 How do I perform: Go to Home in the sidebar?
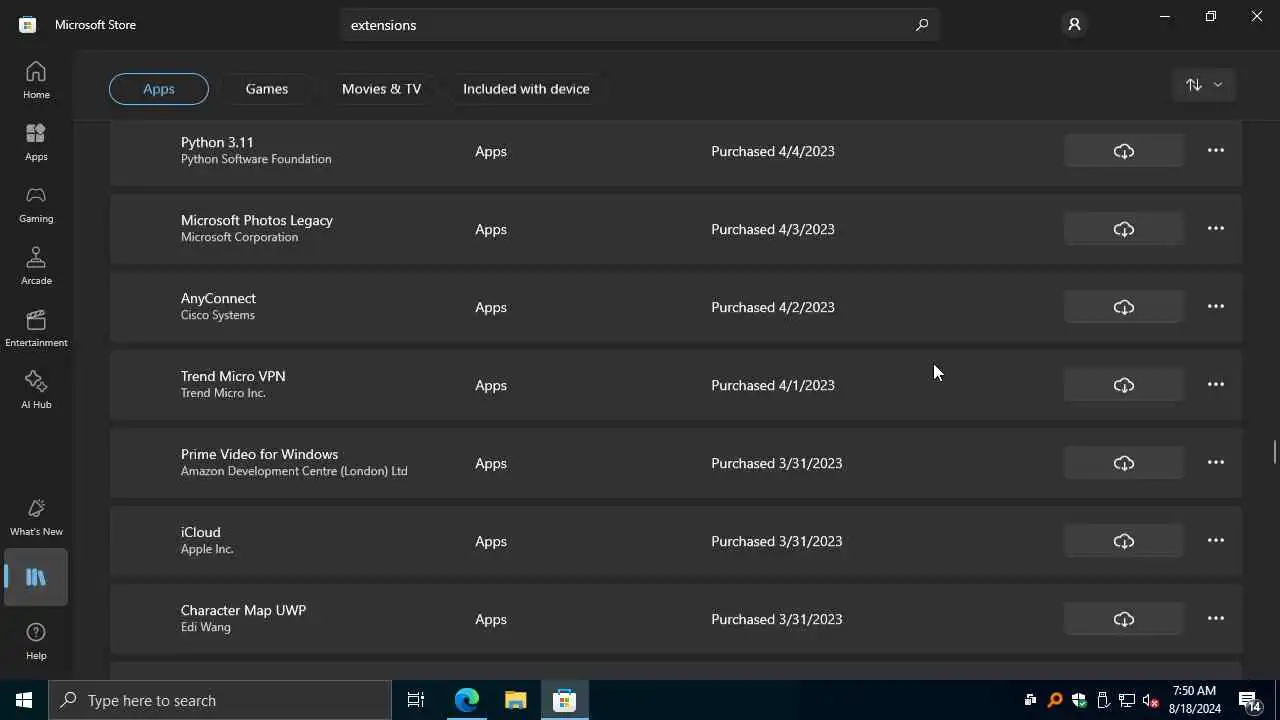click(x=36, y=80)
